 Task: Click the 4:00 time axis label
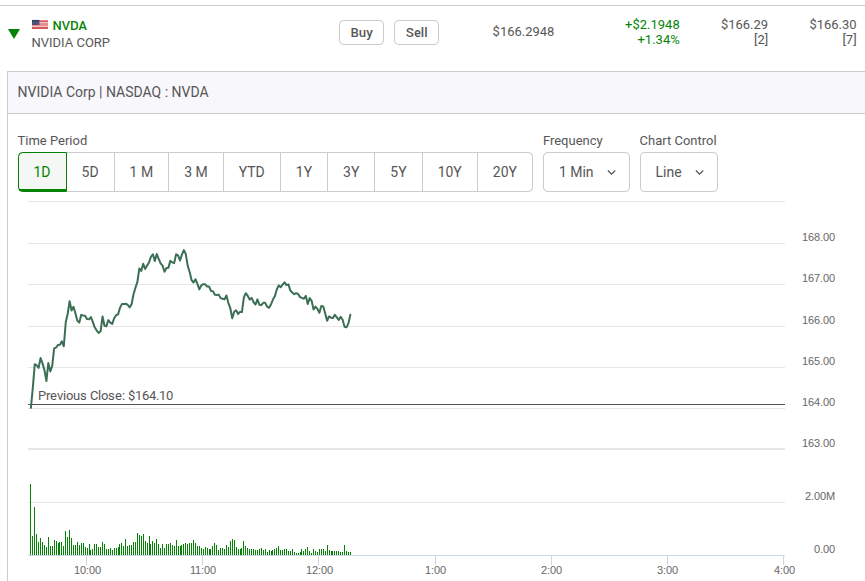point(784,570)
